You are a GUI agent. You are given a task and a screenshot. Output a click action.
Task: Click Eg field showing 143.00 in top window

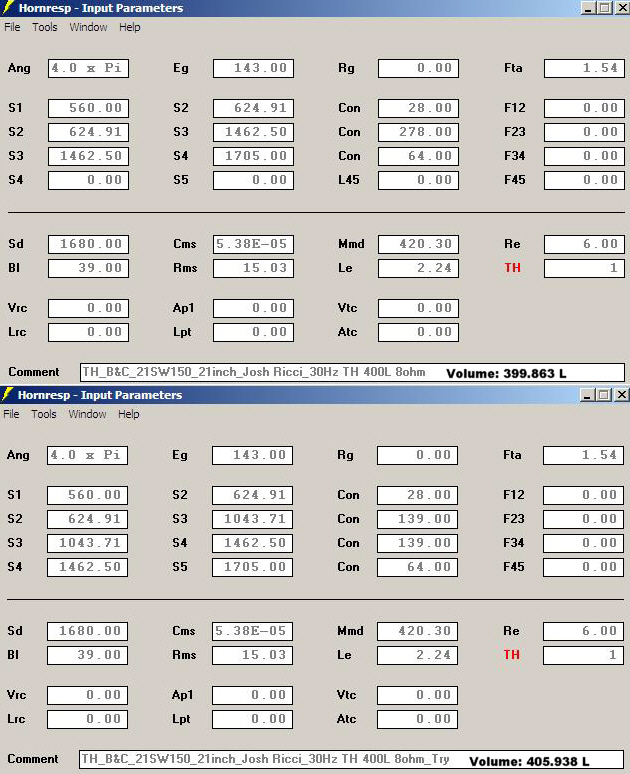(253, 68)
